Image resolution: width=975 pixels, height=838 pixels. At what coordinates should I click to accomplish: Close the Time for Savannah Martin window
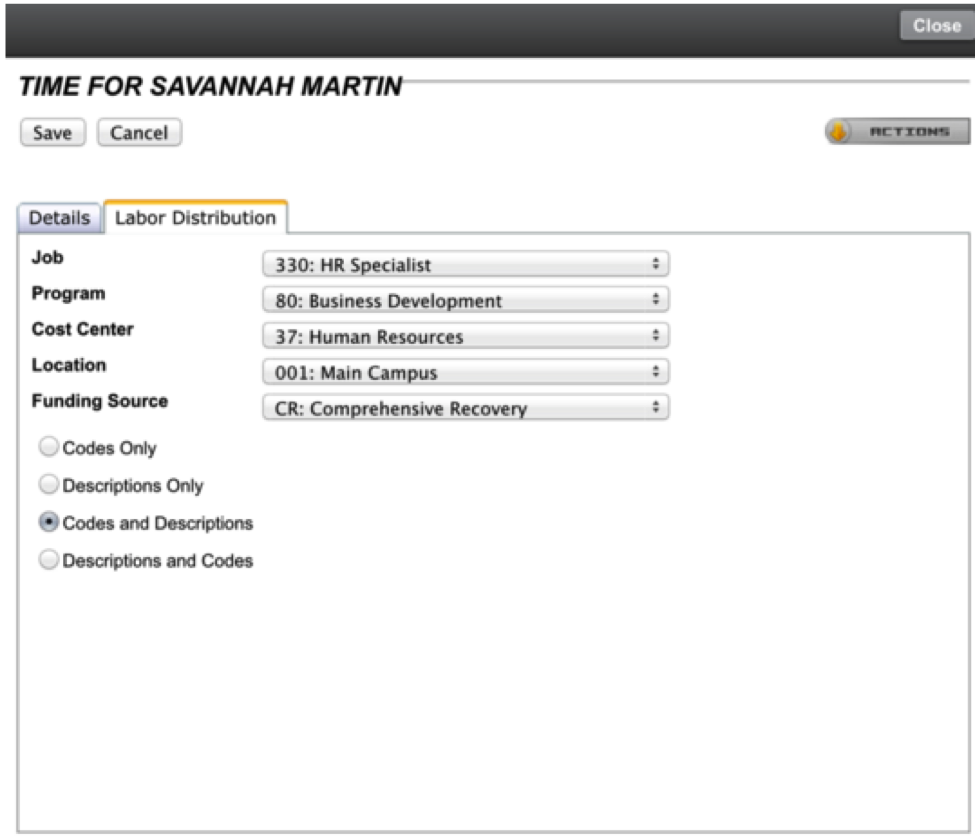point(936,26)
